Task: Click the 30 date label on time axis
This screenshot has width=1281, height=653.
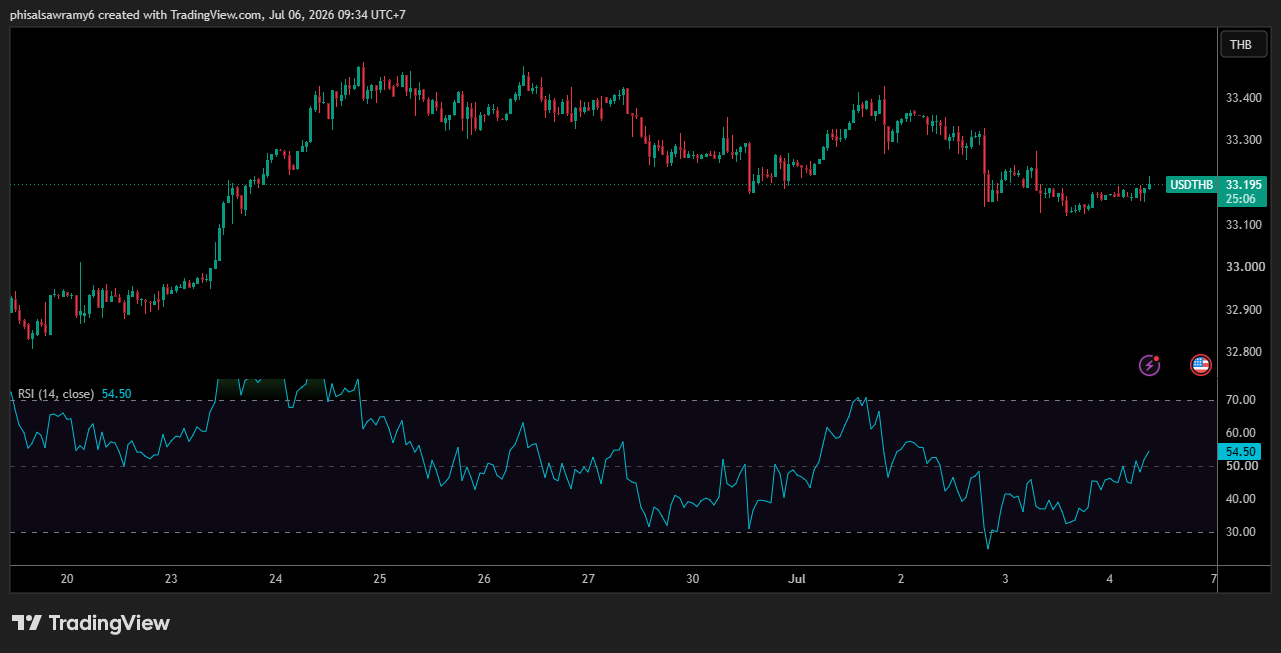Action: 693,579
